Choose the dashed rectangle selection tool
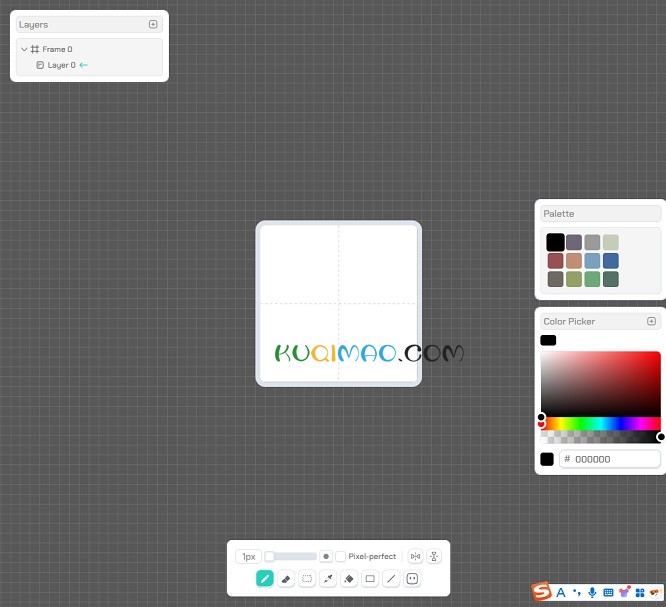666x607 pixels. [307, 578]
